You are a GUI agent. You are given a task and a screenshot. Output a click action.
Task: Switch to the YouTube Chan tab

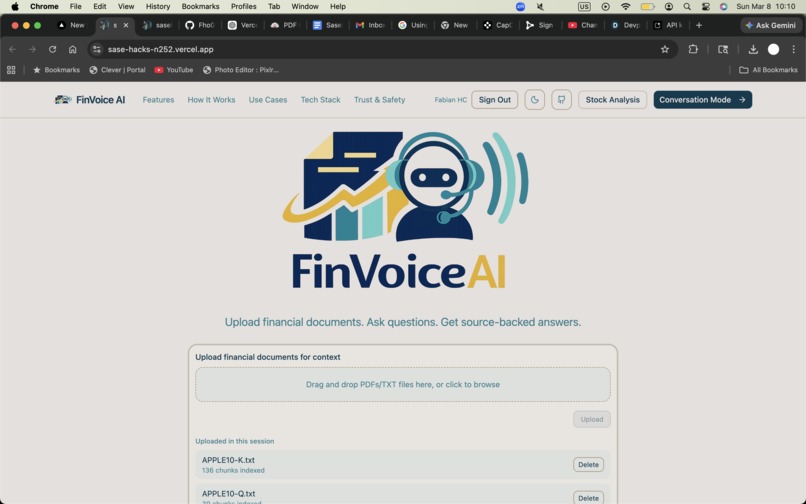(582, 25)
